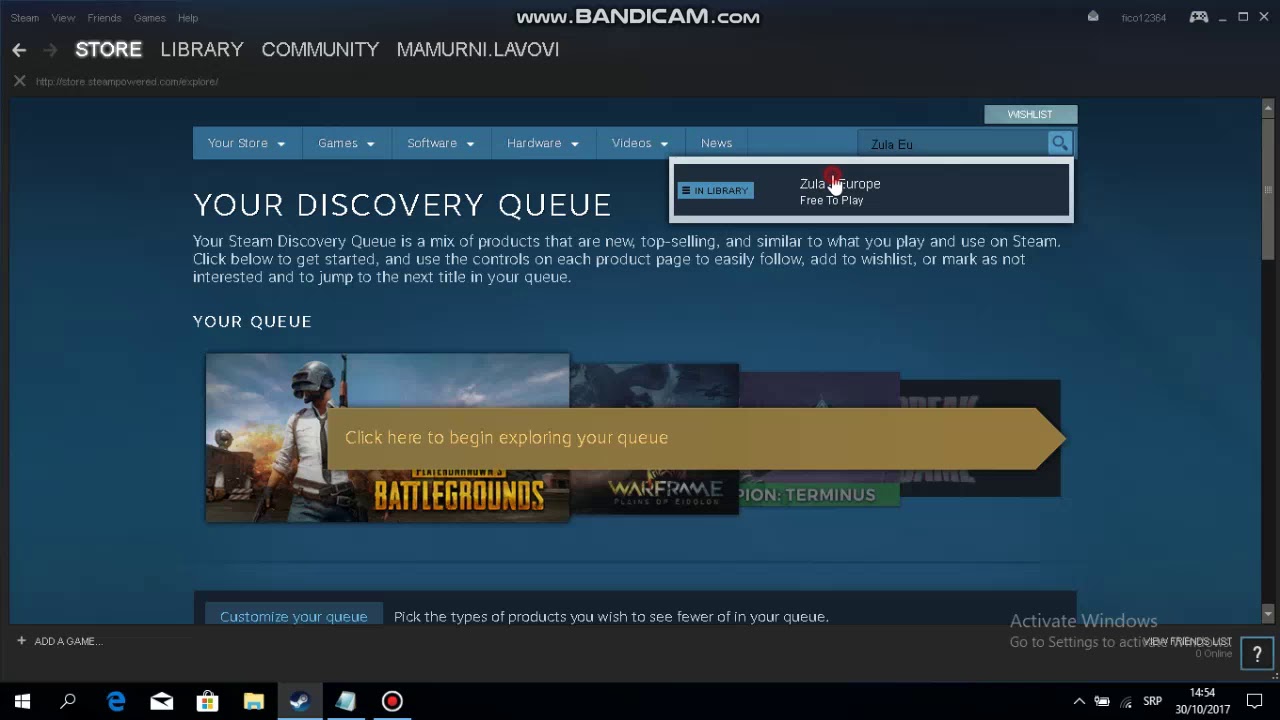
Task: Open the Warframe queue thumbnail
Action: coord(655,439)
